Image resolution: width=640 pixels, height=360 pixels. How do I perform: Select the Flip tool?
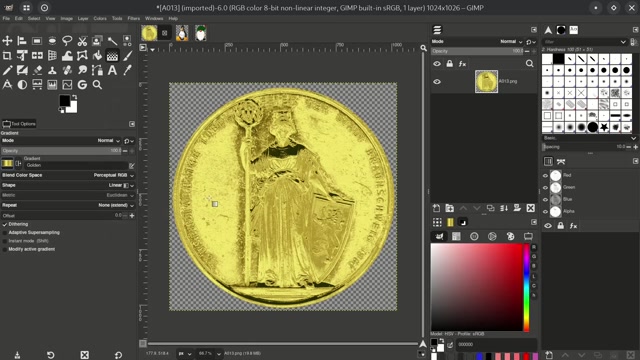[37, 56]
